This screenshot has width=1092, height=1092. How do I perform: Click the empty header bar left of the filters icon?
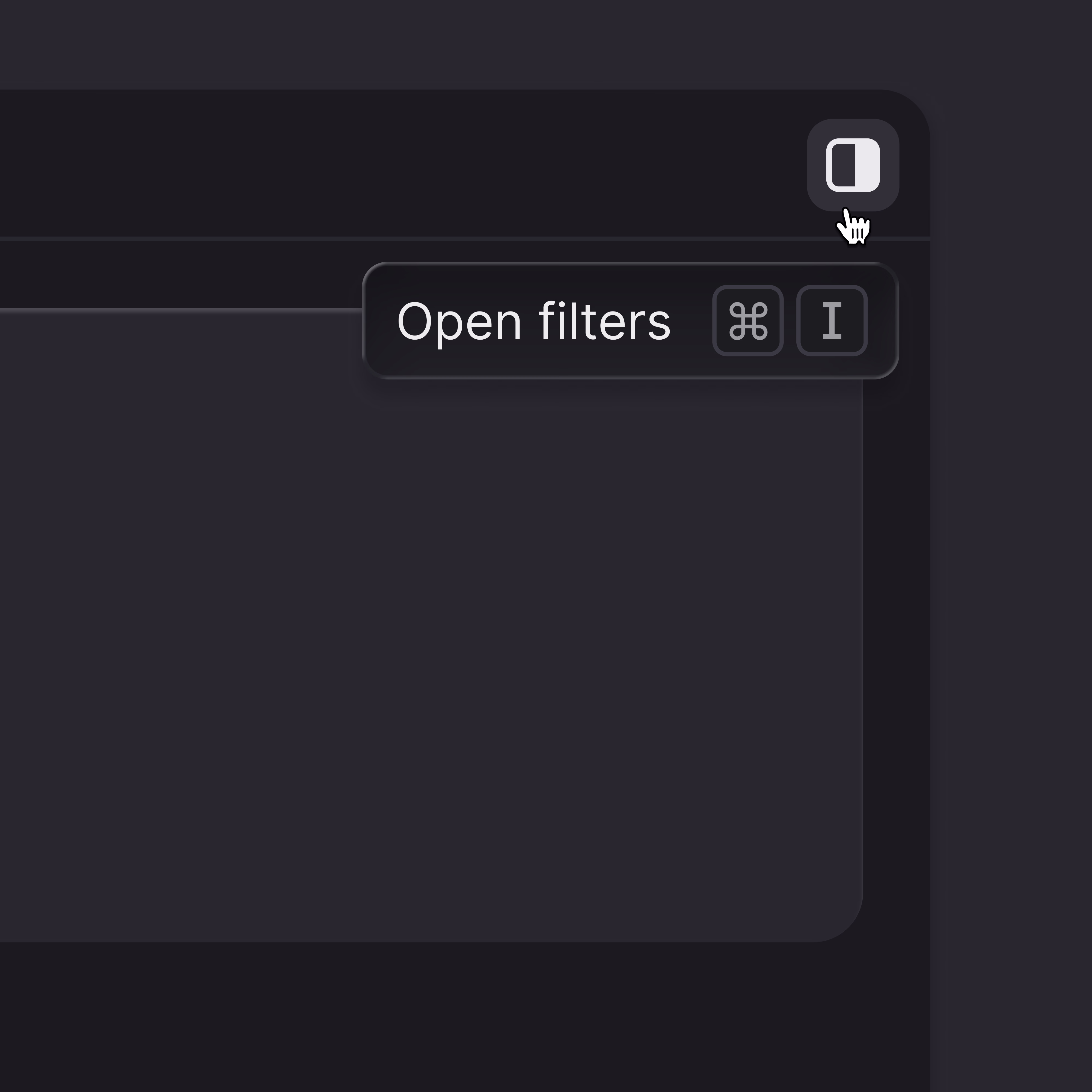[x=396, y=164]
